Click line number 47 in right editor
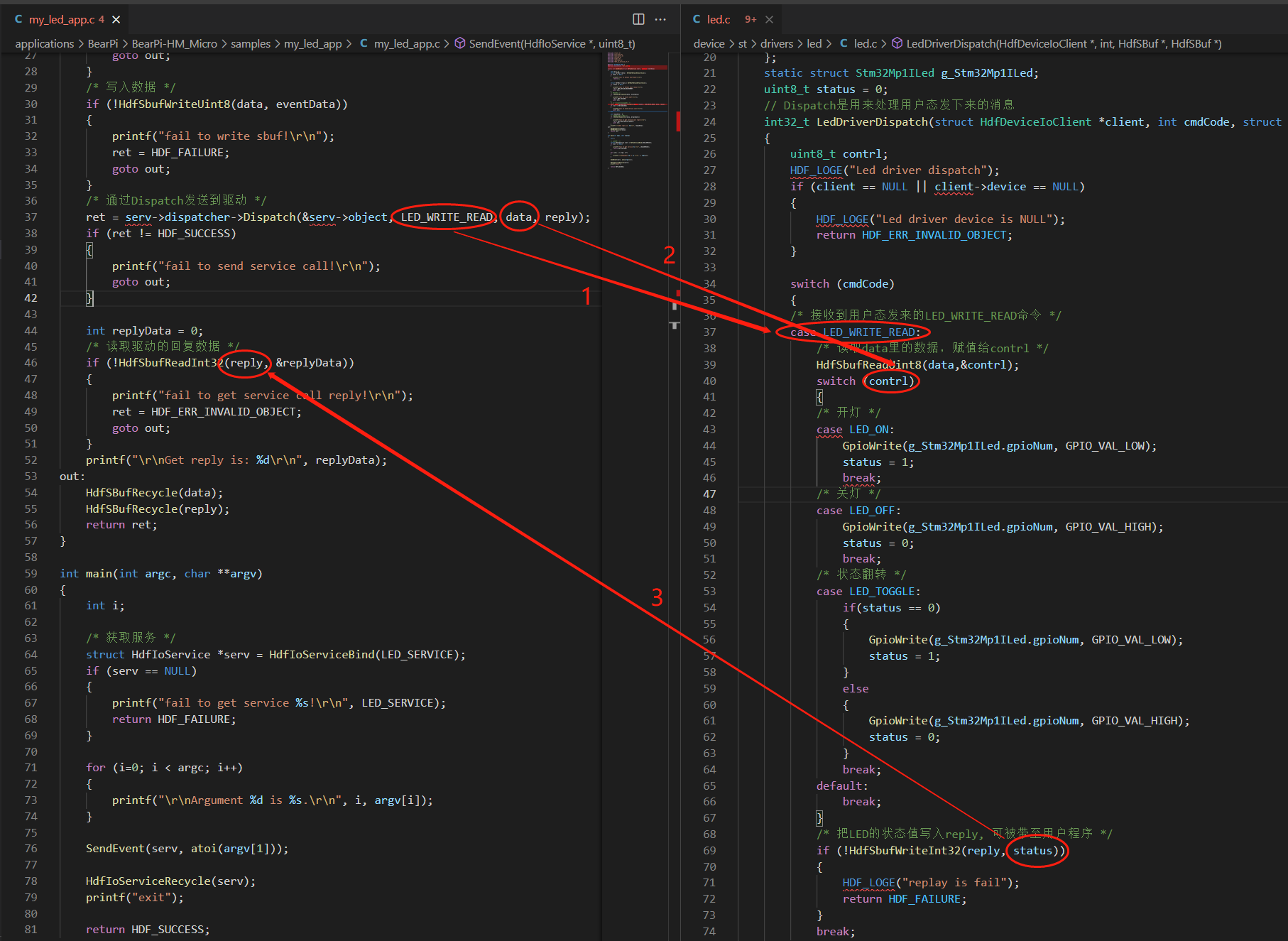Image resolution: width=1288 pixels, height=941 pixels. click(709, 494)
